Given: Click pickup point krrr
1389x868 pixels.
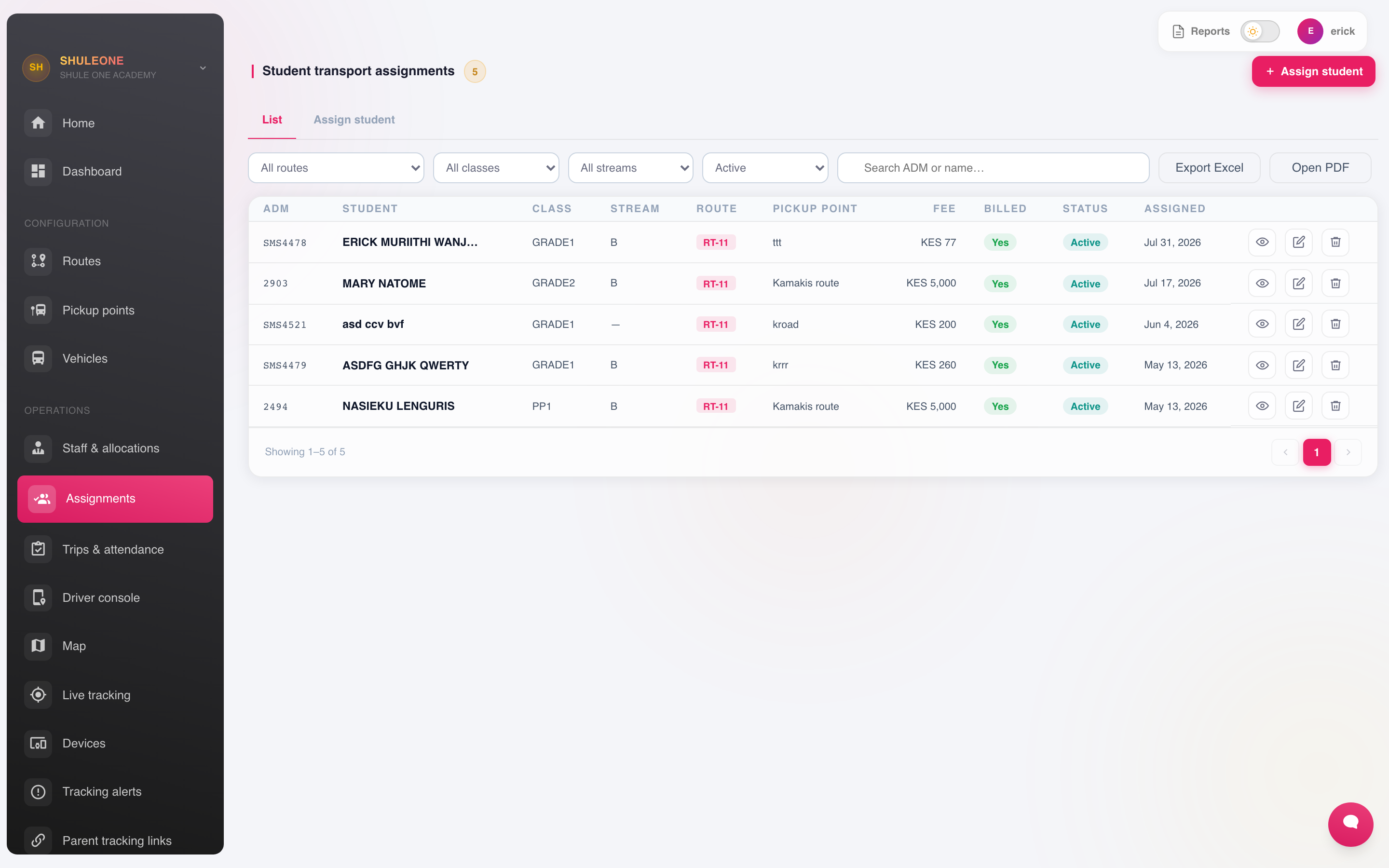Looking at the screenshot, I should coord(780,365).
